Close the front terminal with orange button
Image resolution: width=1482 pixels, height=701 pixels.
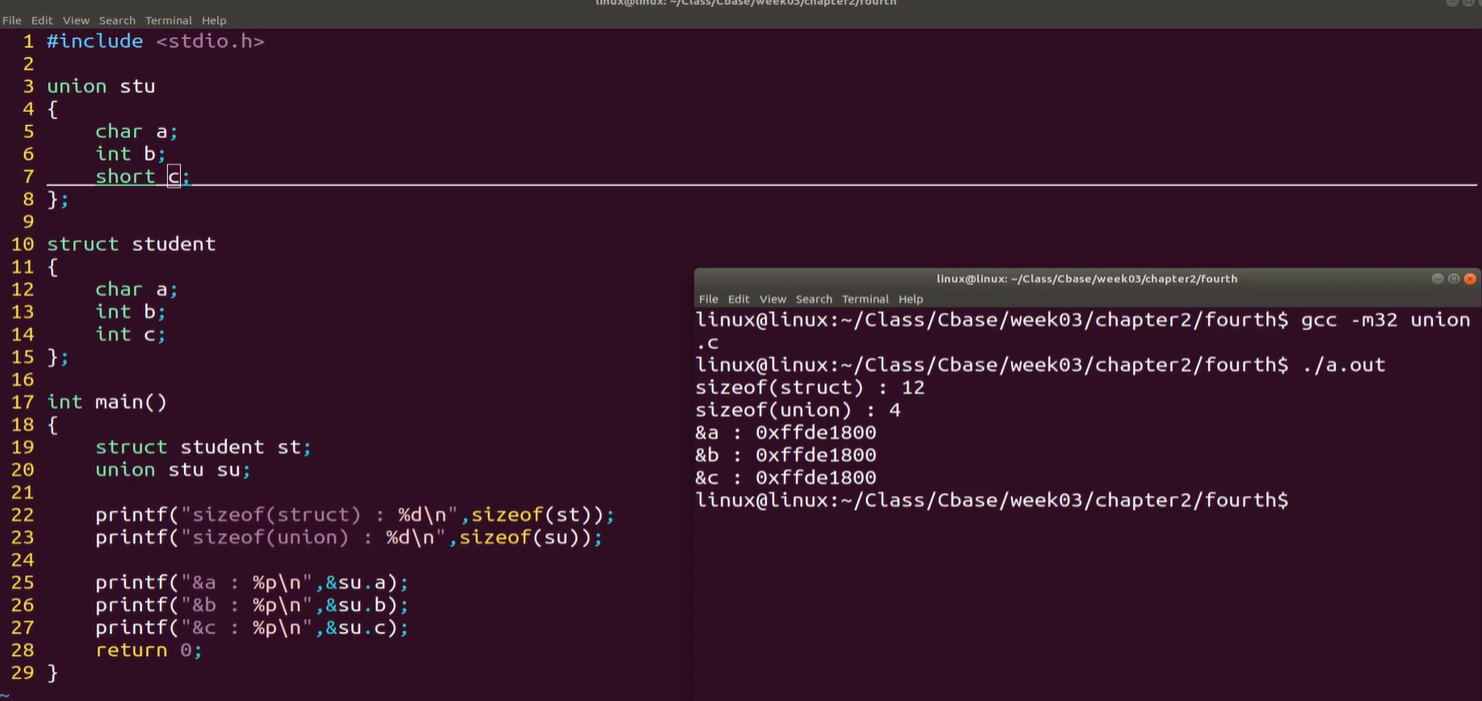(1469, 279)
